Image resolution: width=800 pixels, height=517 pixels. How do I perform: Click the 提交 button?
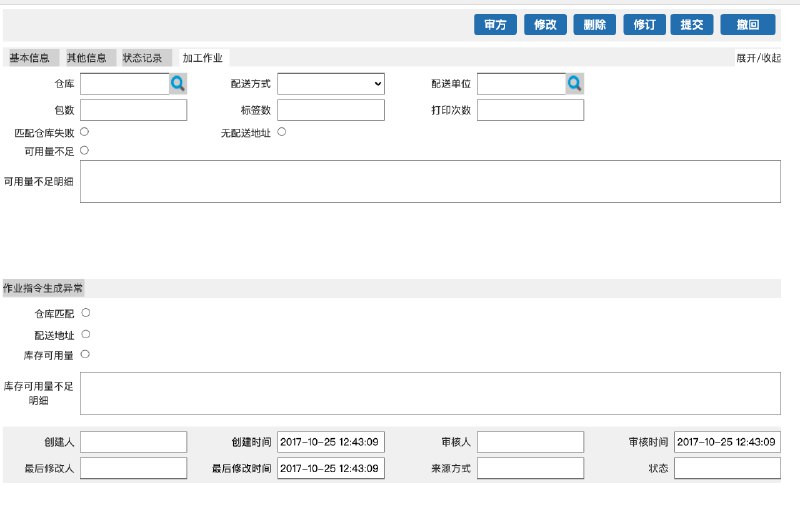692,24
